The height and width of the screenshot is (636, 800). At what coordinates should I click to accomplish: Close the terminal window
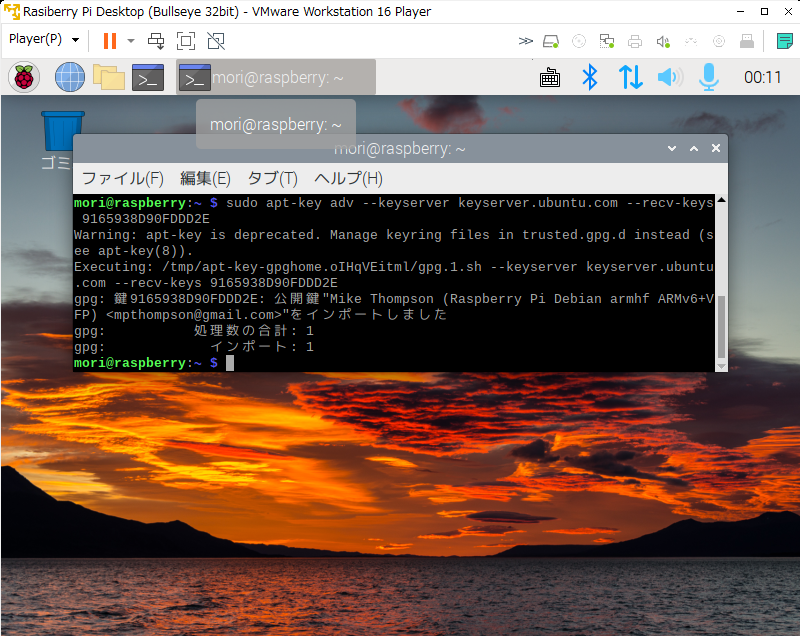716,148
